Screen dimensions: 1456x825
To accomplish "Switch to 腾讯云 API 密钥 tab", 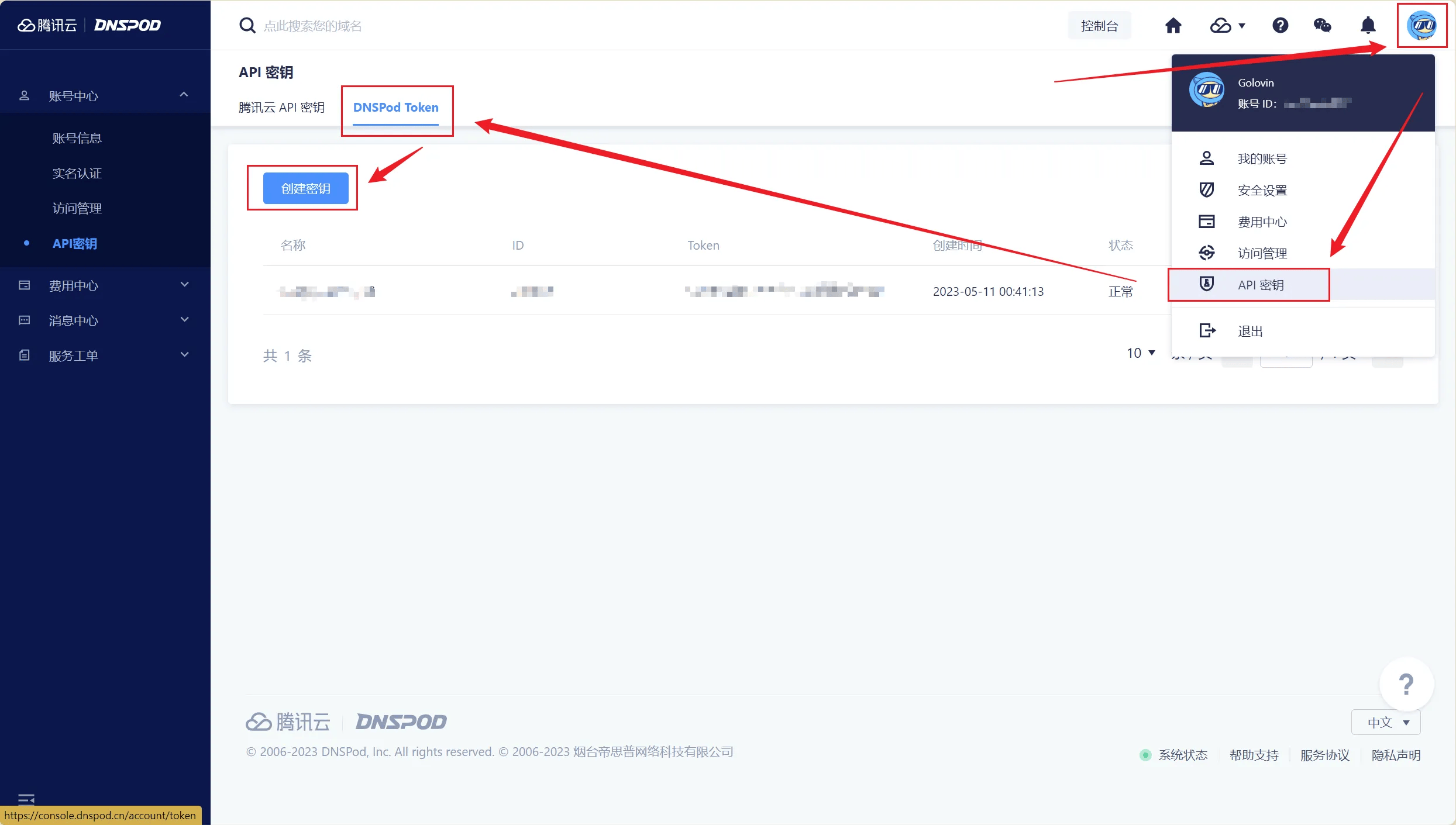I will click(281, 108).
